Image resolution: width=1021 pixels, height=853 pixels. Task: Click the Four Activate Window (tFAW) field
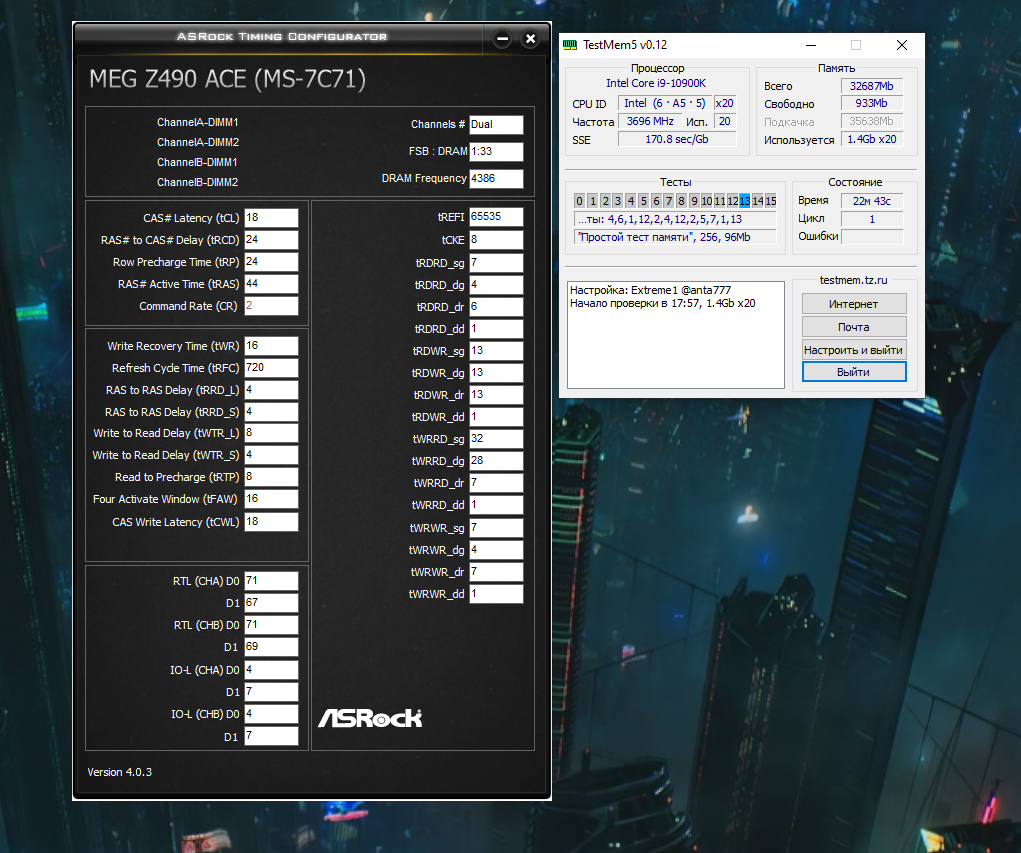(x=272, y=499)
